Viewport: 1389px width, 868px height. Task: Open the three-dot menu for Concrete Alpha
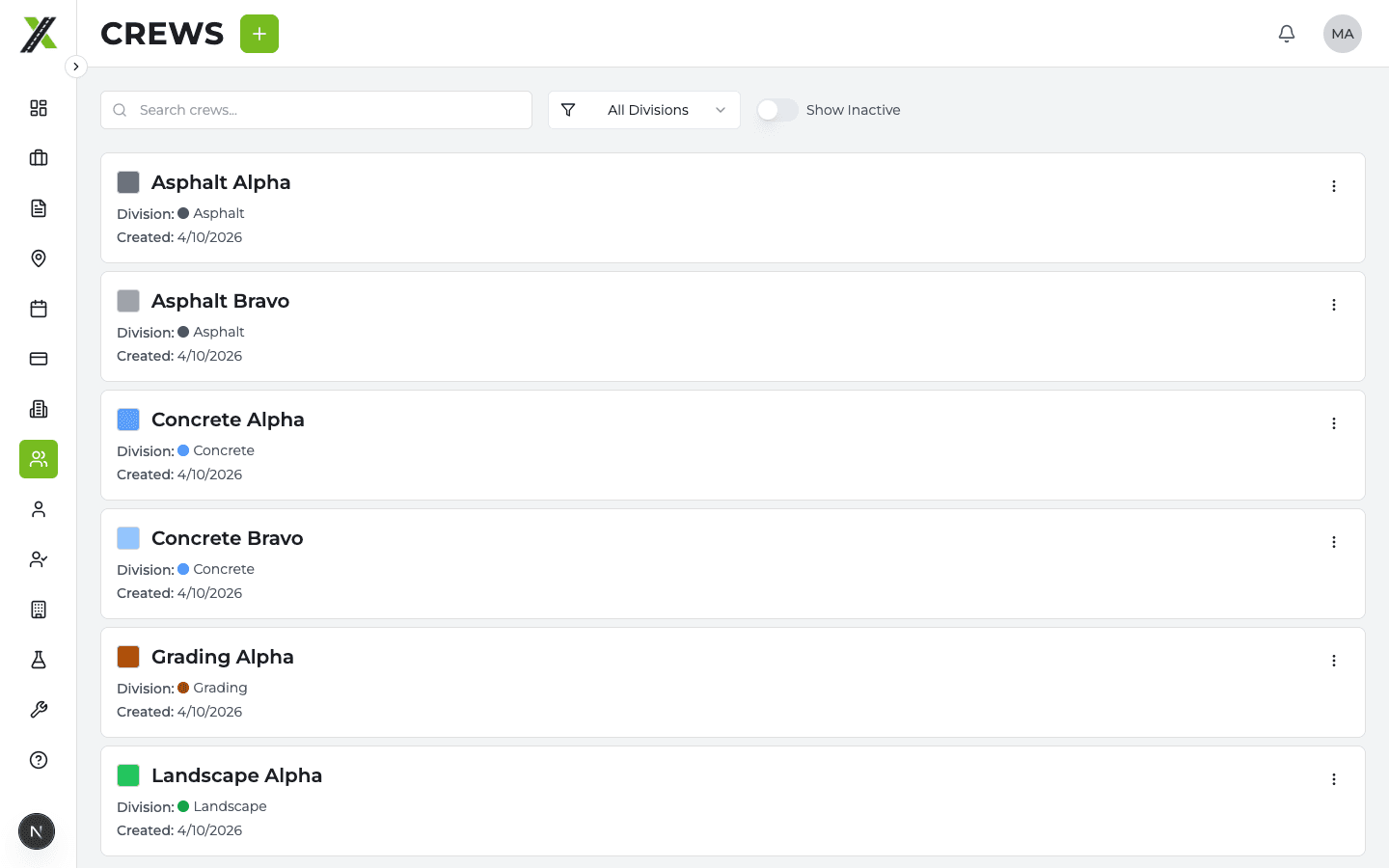point(1334,423)
